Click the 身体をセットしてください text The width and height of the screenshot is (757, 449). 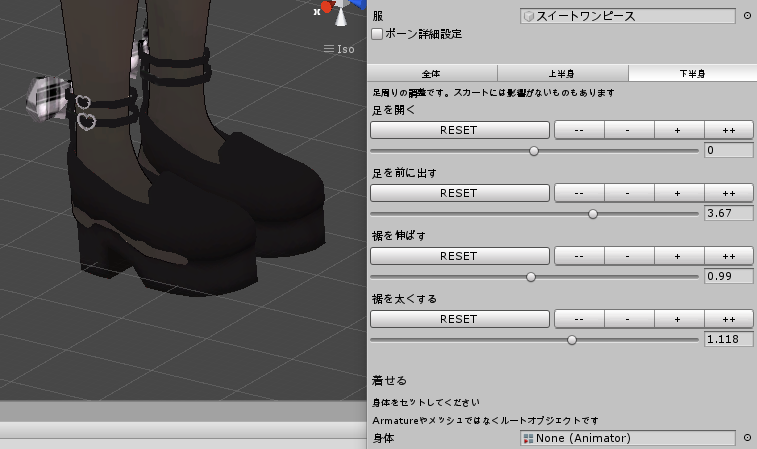click(426, 402)
